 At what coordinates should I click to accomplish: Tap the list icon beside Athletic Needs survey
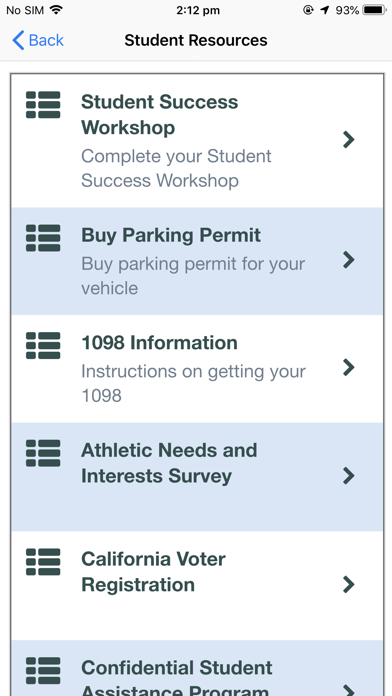point(43,453)
